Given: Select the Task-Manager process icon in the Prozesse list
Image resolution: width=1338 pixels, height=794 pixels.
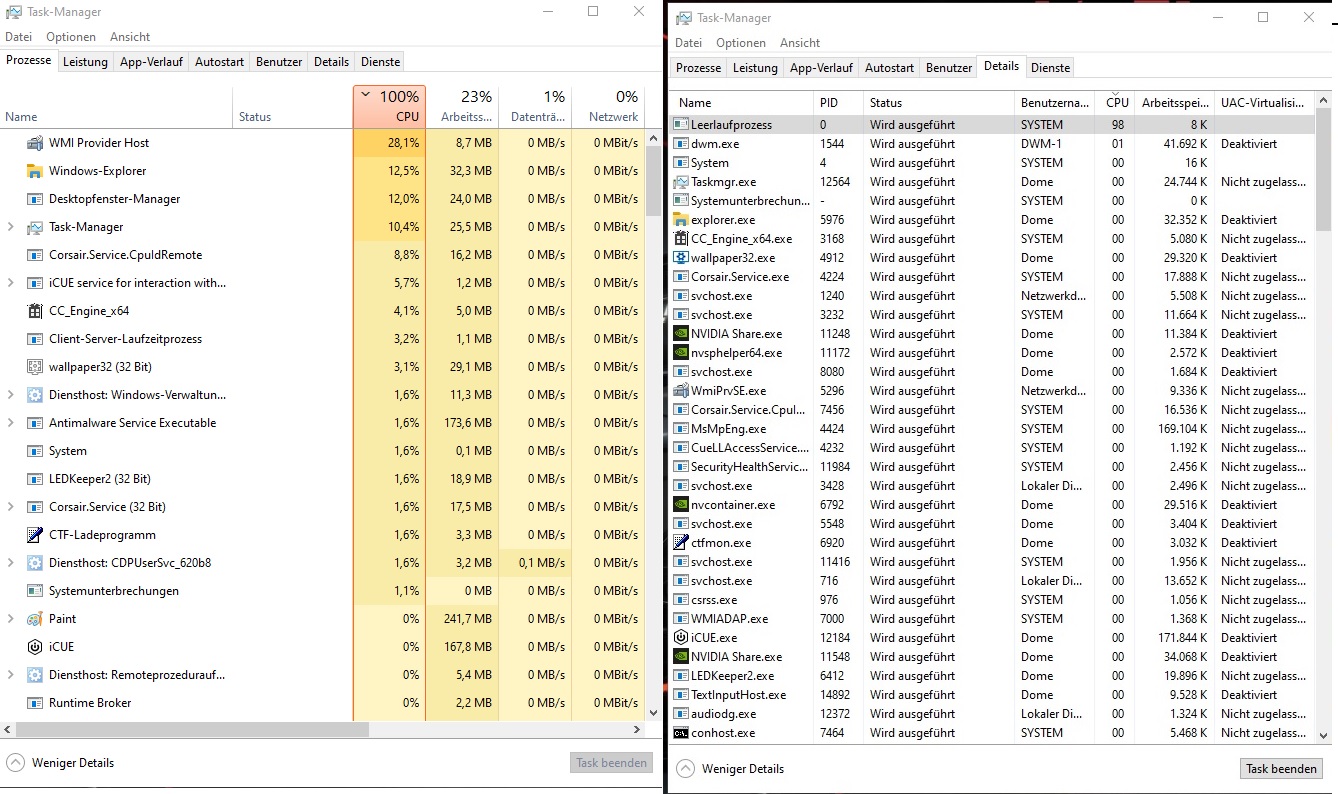Looking at the screenshot, I should 35,227.
